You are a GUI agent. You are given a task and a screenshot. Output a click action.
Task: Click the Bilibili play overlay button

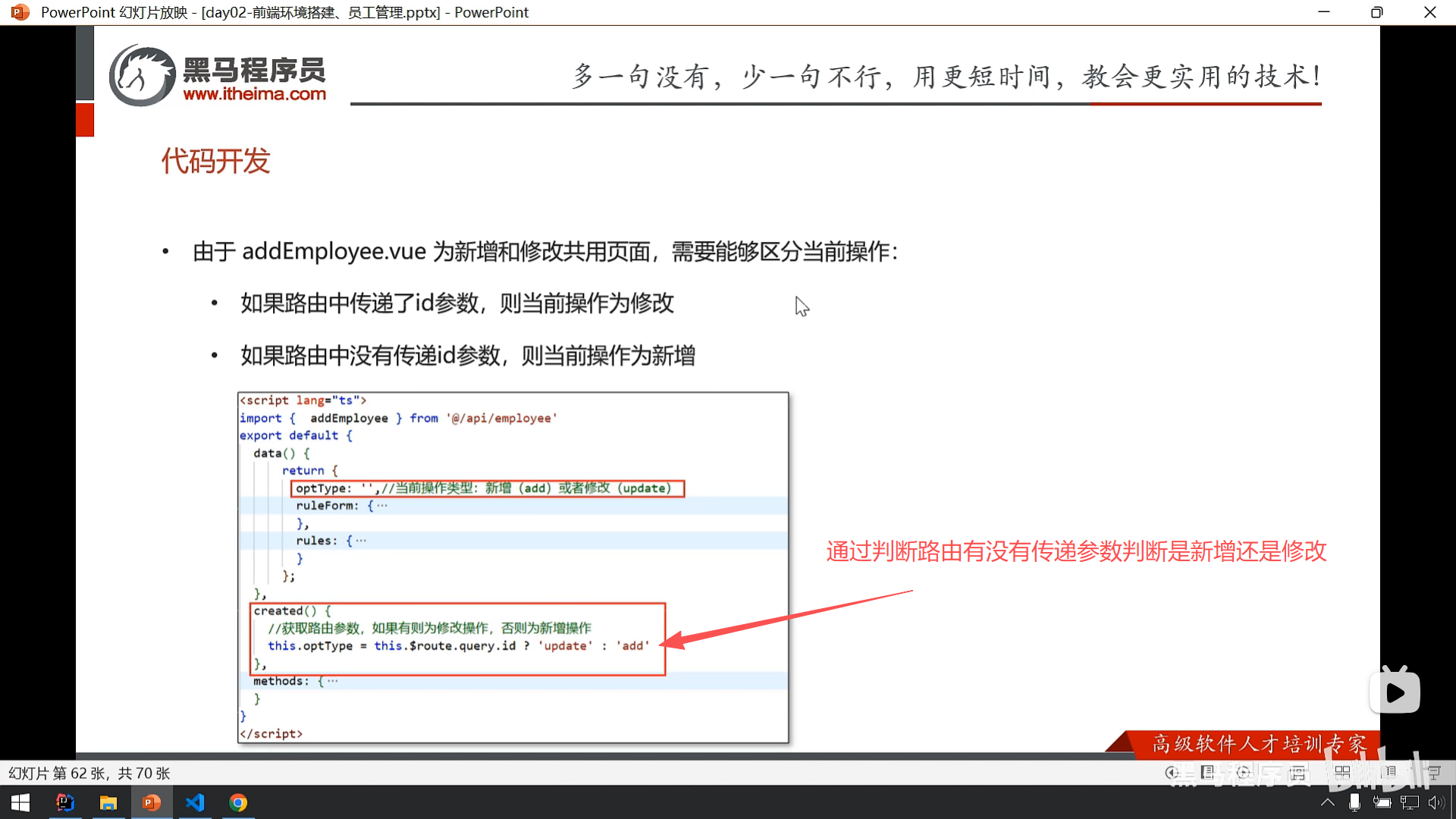tap(1395, 692)
